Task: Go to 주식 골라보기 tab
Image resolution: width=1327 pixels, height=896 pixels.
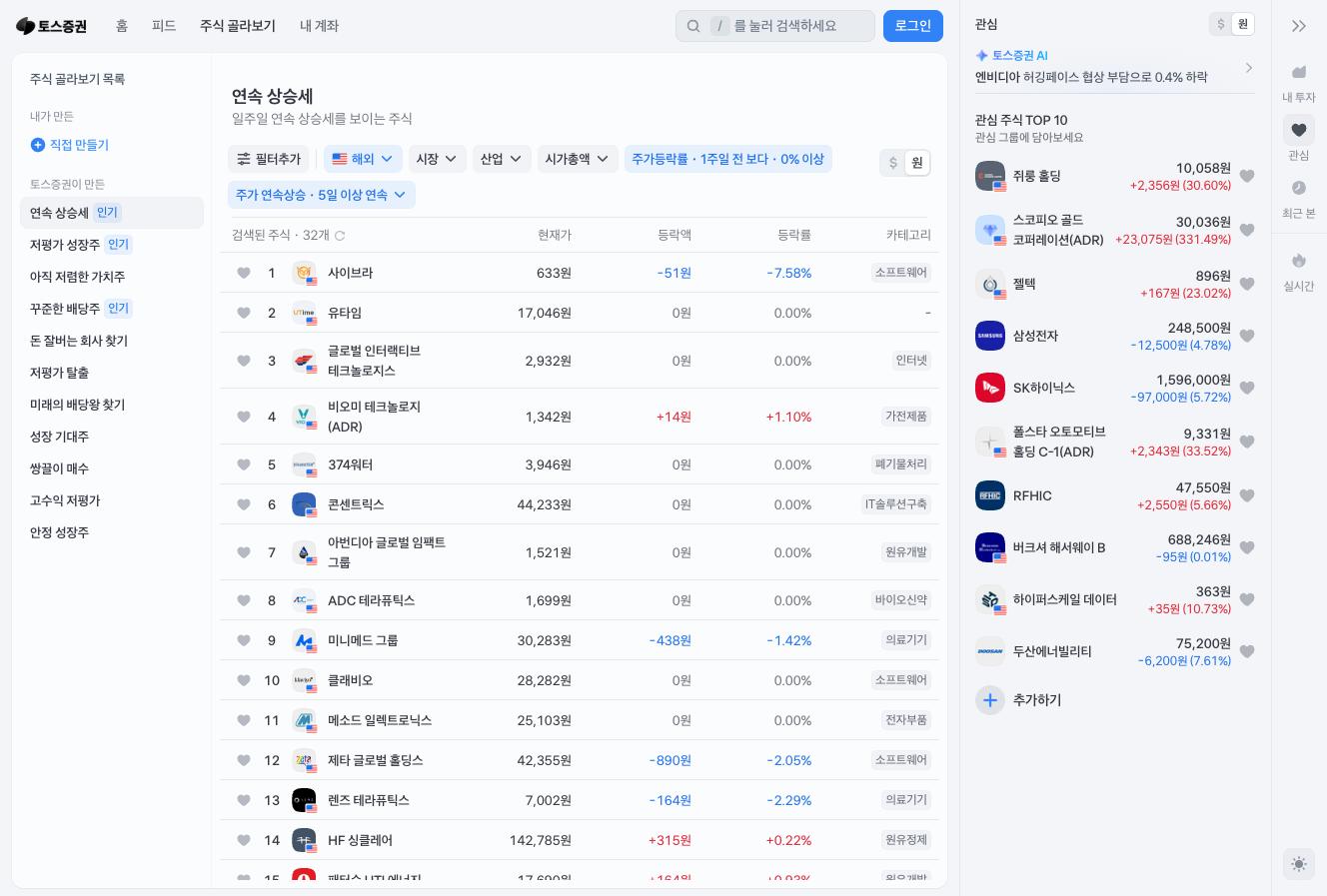Action: (238, 26)
